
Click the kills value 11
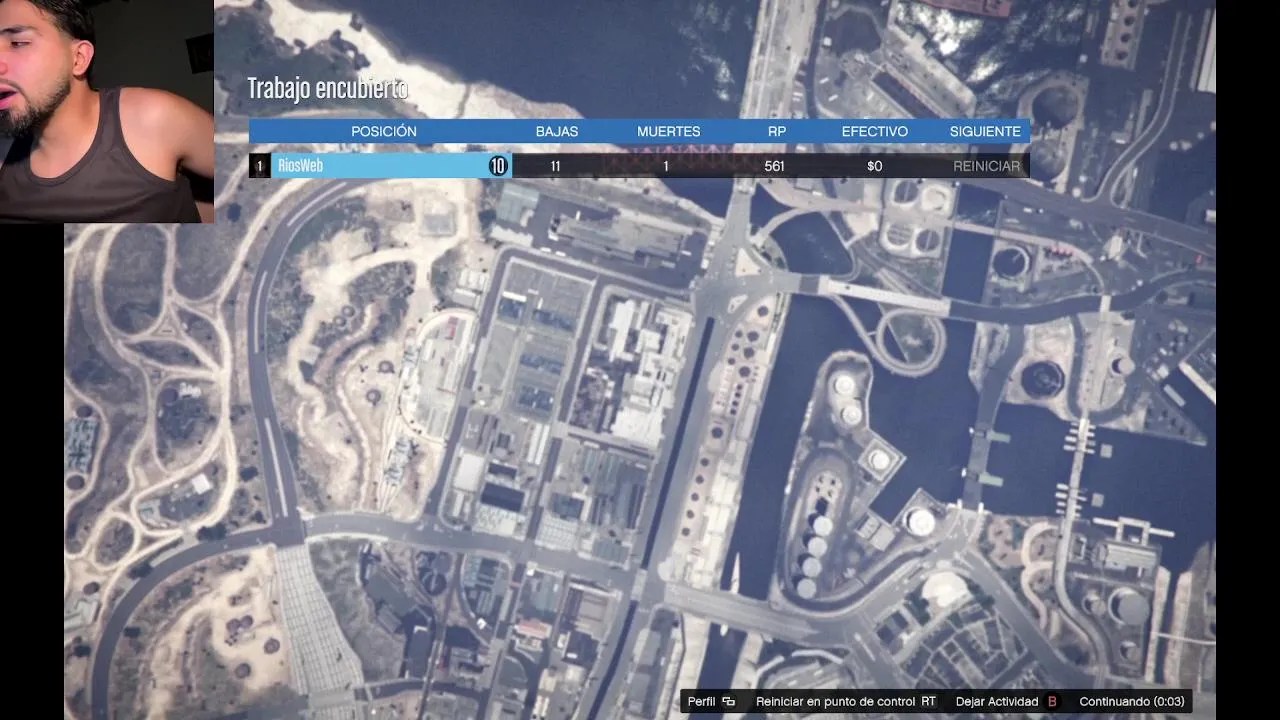(x=555, y=166)
